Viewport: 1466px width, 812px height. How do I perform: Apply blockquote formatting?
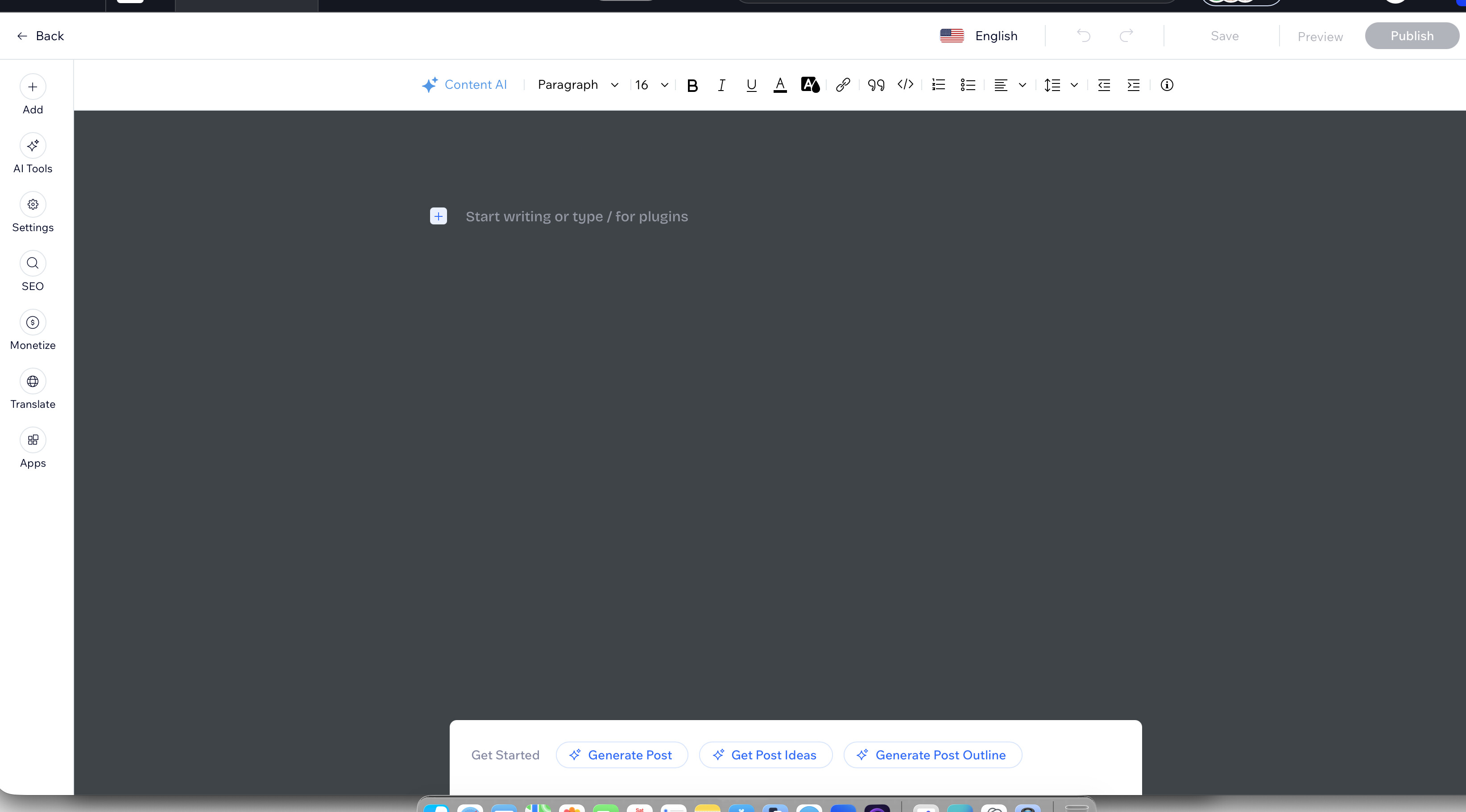click(x=876, y=85)
